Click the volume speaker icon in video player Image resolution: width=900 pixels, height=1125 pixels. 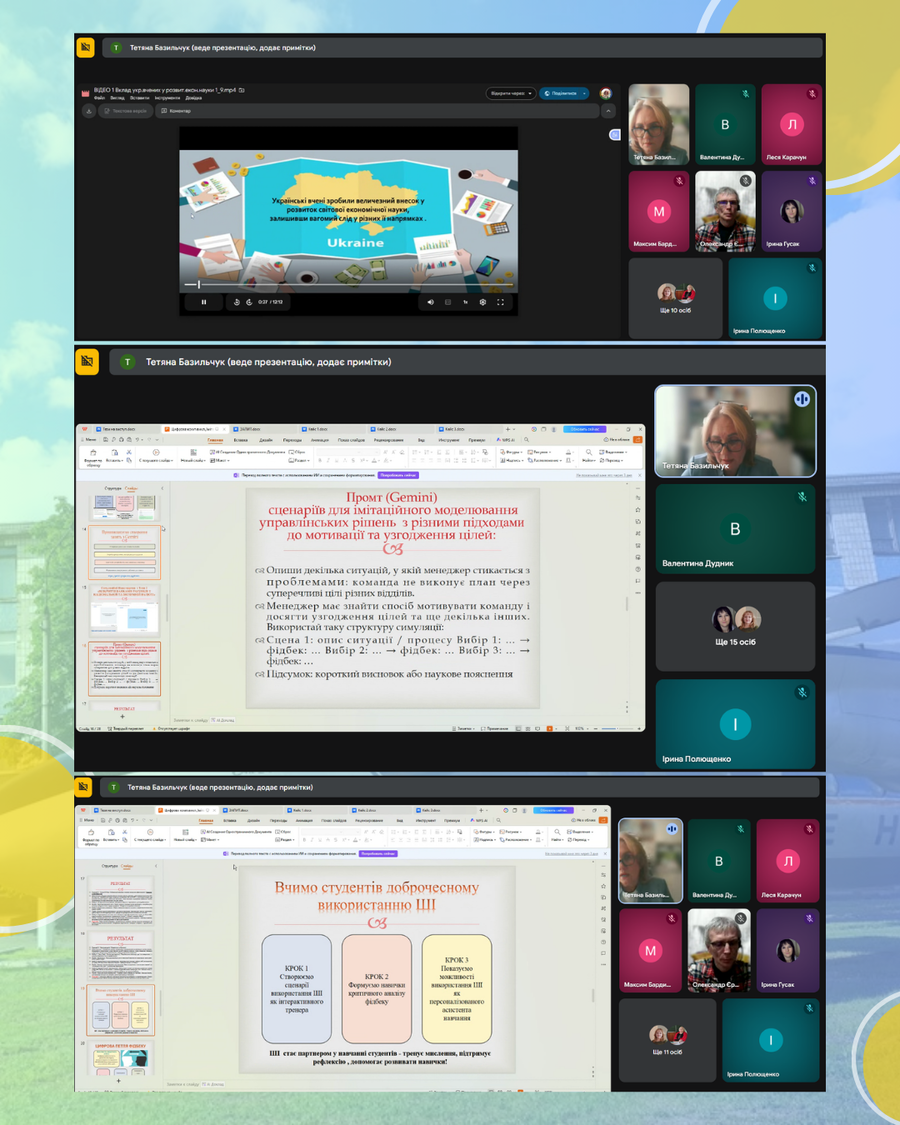click(x=431, y=302)
